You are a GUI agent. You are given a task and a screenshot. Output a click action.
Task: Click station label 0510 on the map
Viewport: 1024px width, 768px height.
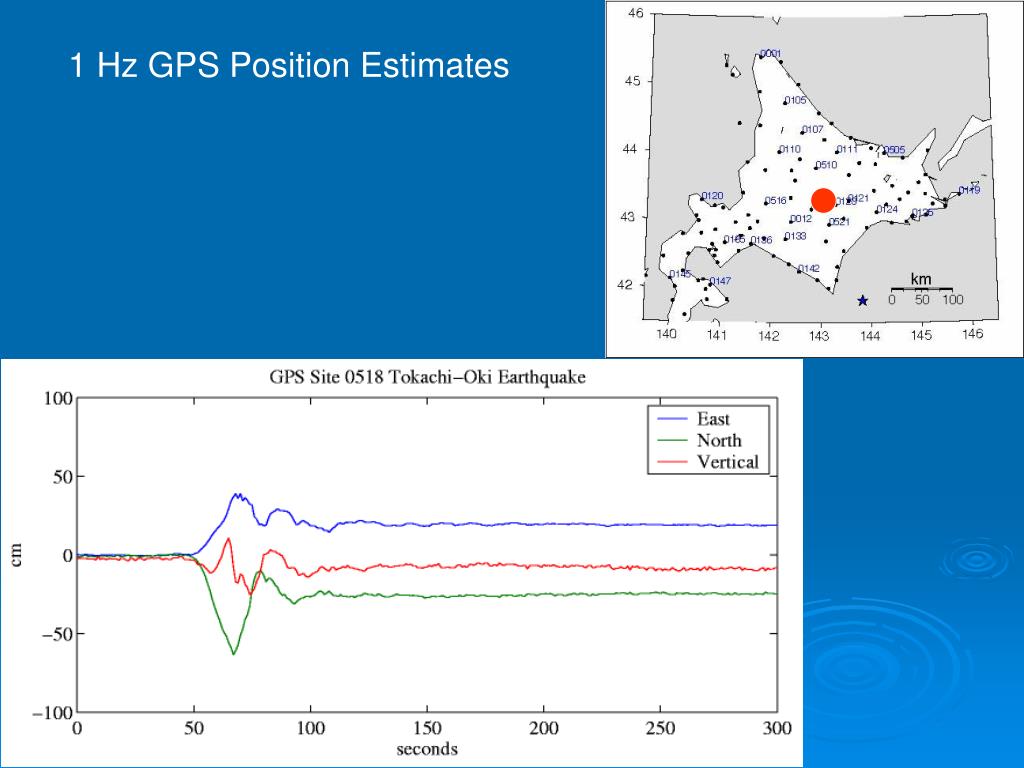point(826,165)
